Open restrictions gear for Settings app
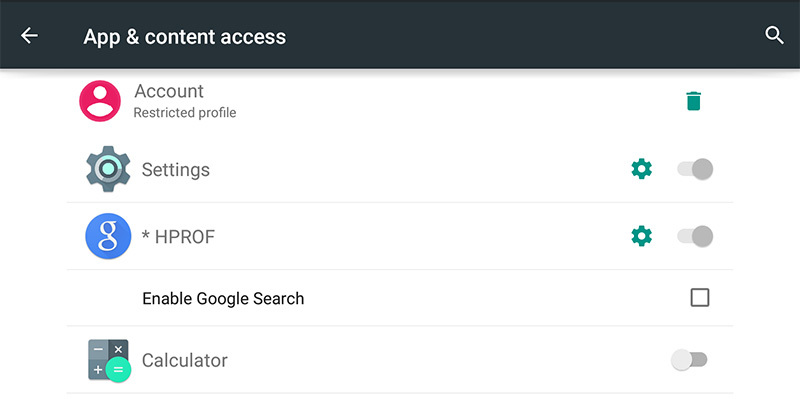 (641, 169)
